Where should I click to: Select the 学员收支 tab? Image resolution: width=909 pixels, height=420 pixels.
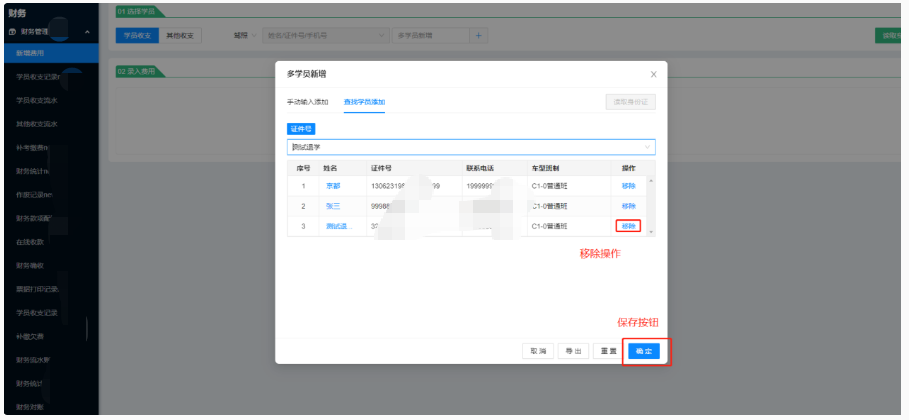click(x=137, y=35)
